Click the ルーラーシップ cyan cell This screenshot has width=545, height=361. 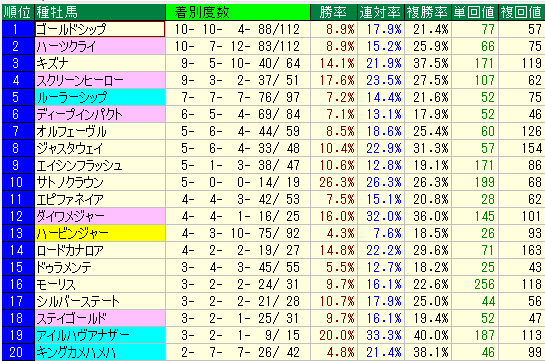[100, 97]
